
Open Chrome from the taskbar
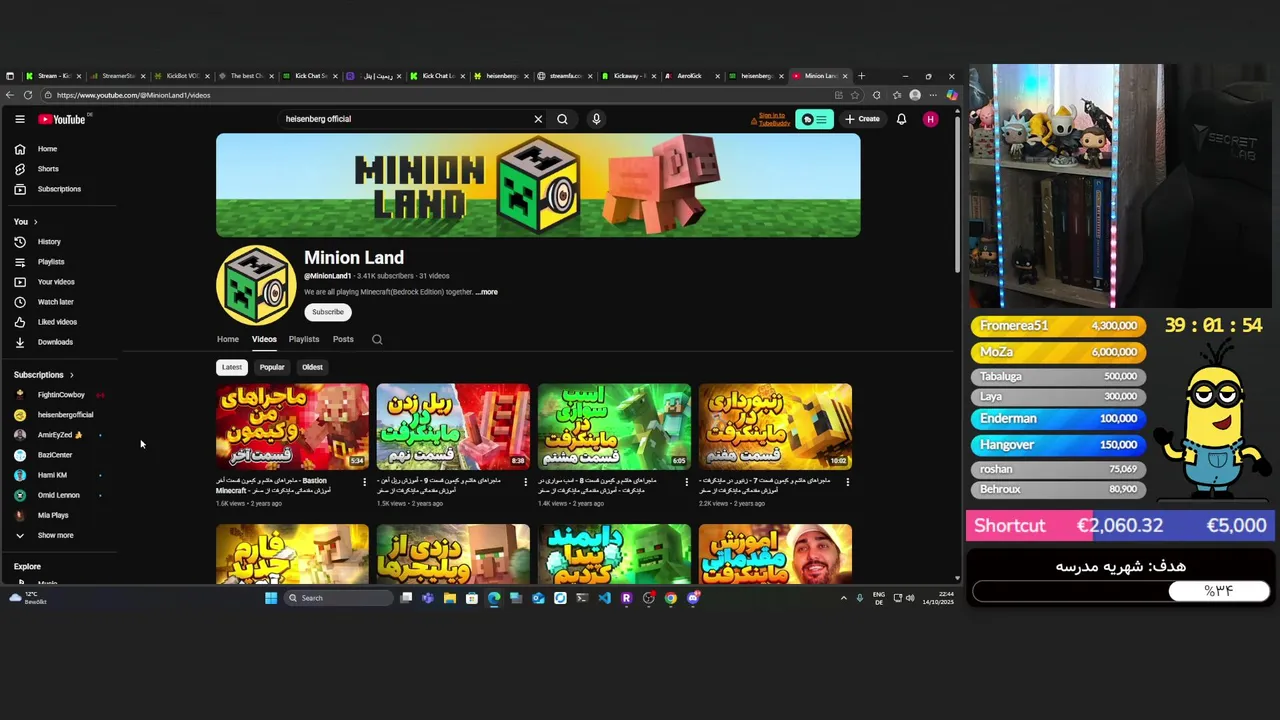pyautogui.click(x=671, y=598)
